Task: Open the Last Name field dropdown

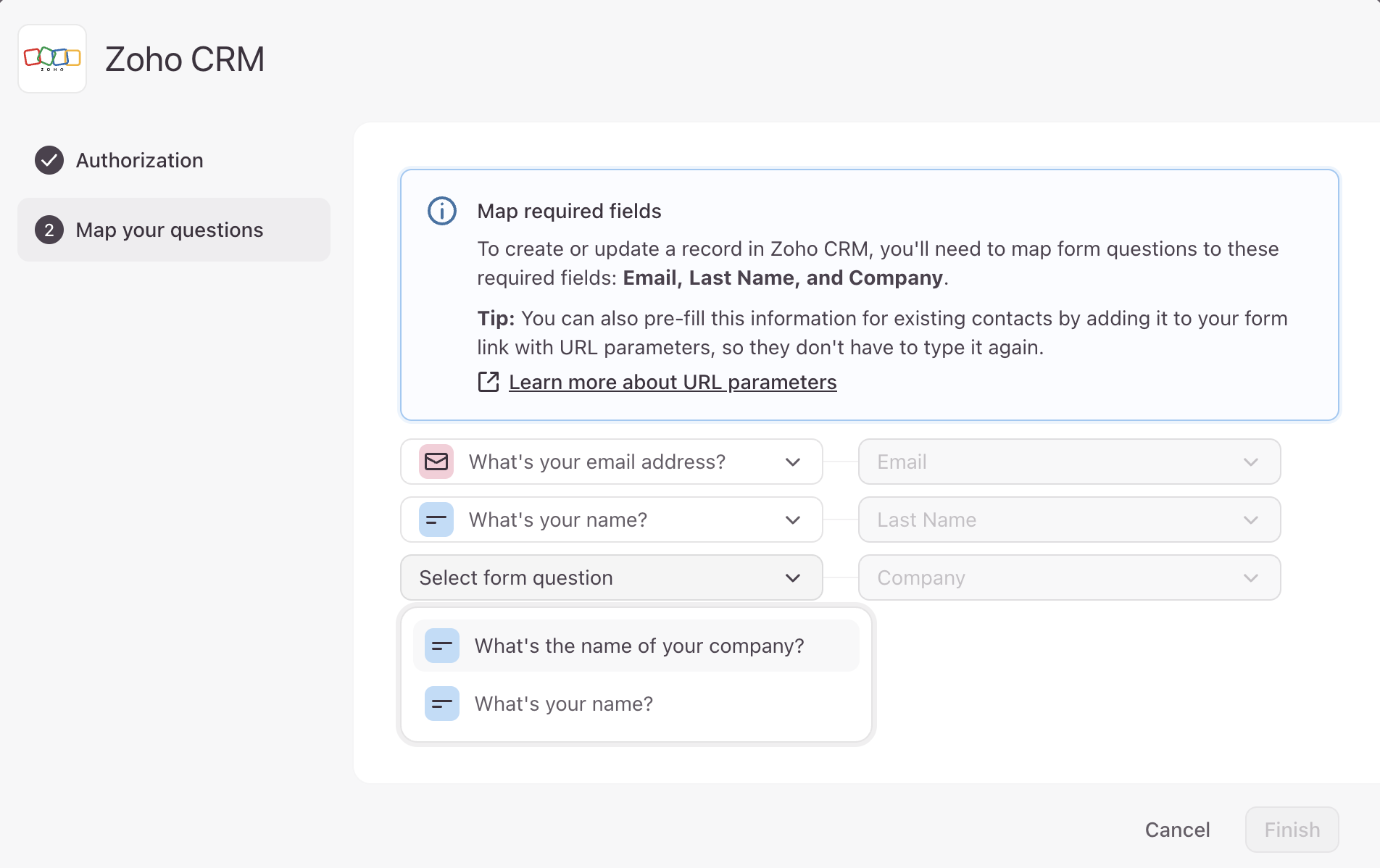Action: tap(1070, 519)
